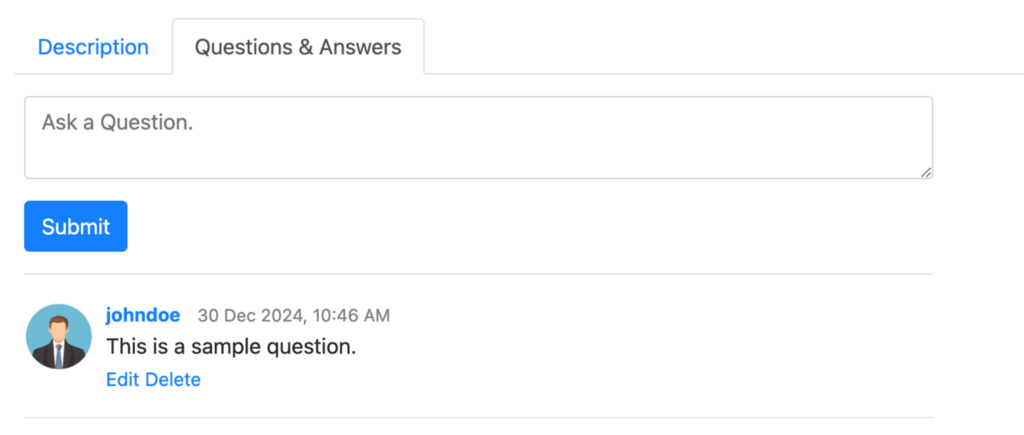1024x435 pixels.
Task: Select the Questions & Answers tab
Action: 298,47
